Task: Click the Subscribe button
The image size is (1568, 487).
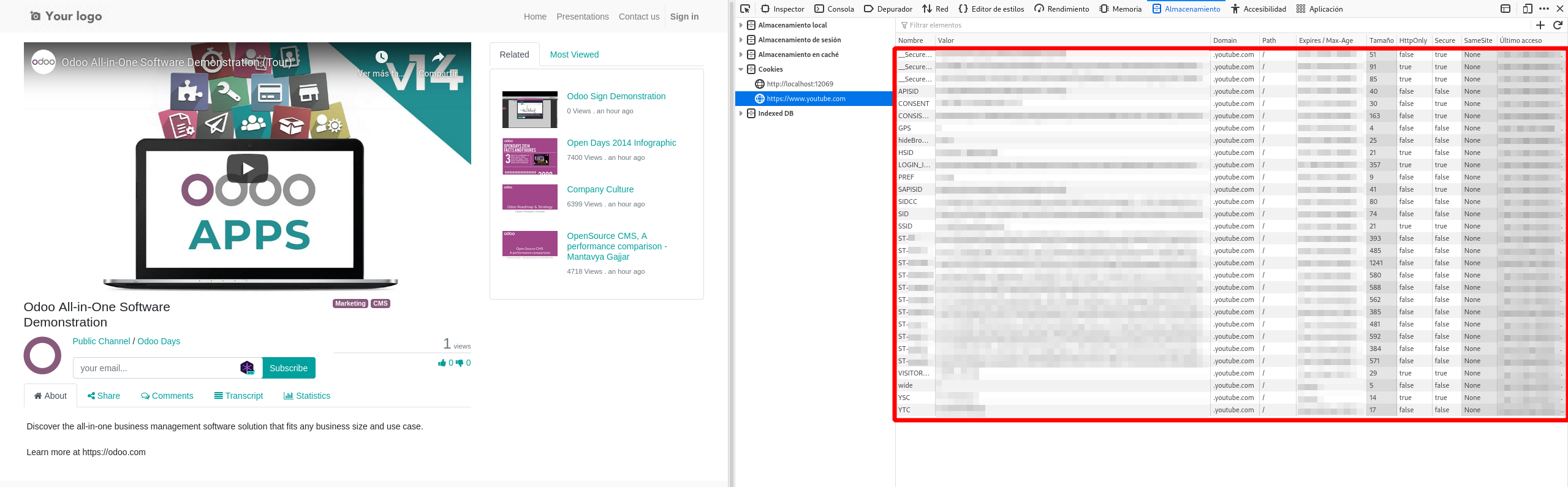Action: click(289, 368)
